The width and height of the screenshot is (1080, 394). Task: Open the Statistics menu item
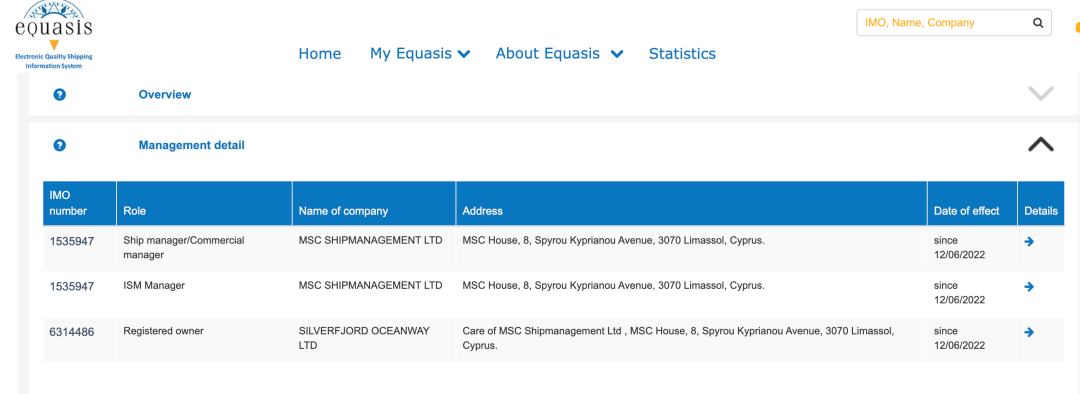point(682,54)
